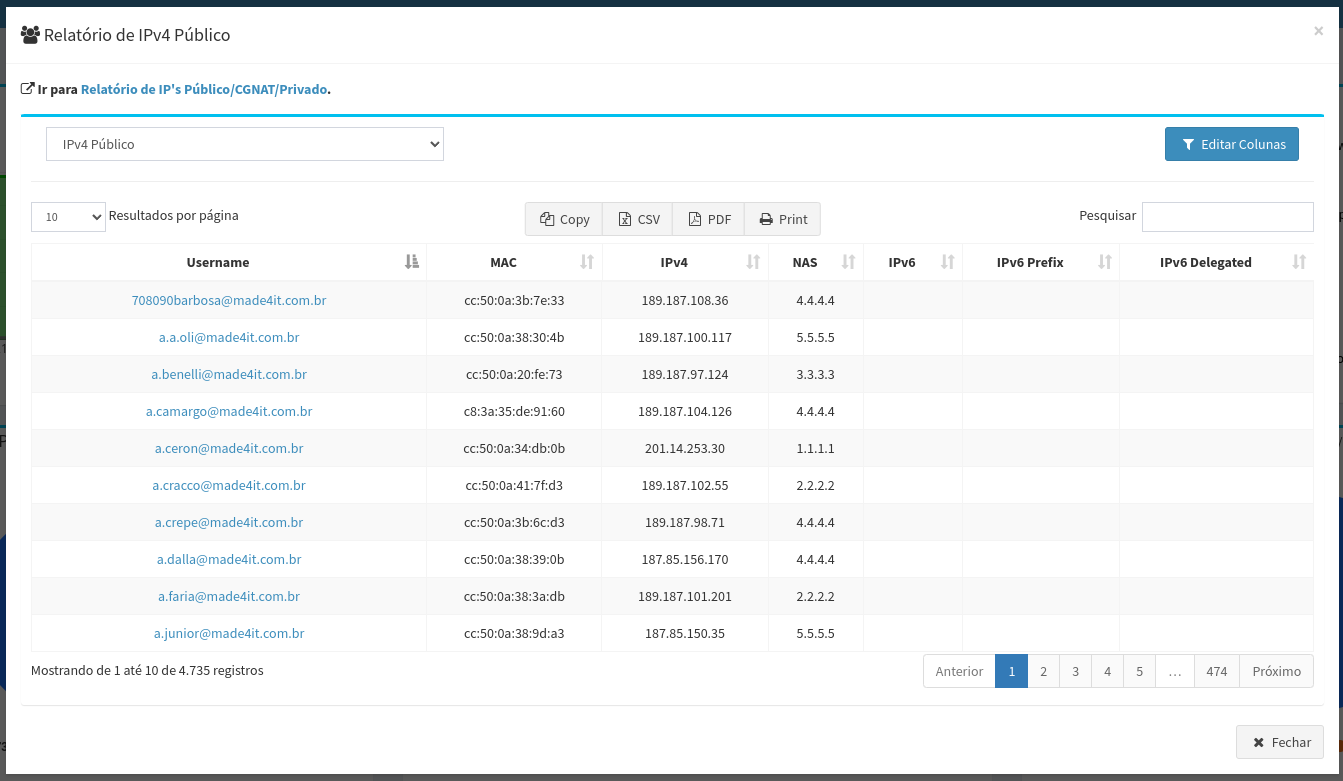Click the Próximo pagination button

(x=1276, y=671)
